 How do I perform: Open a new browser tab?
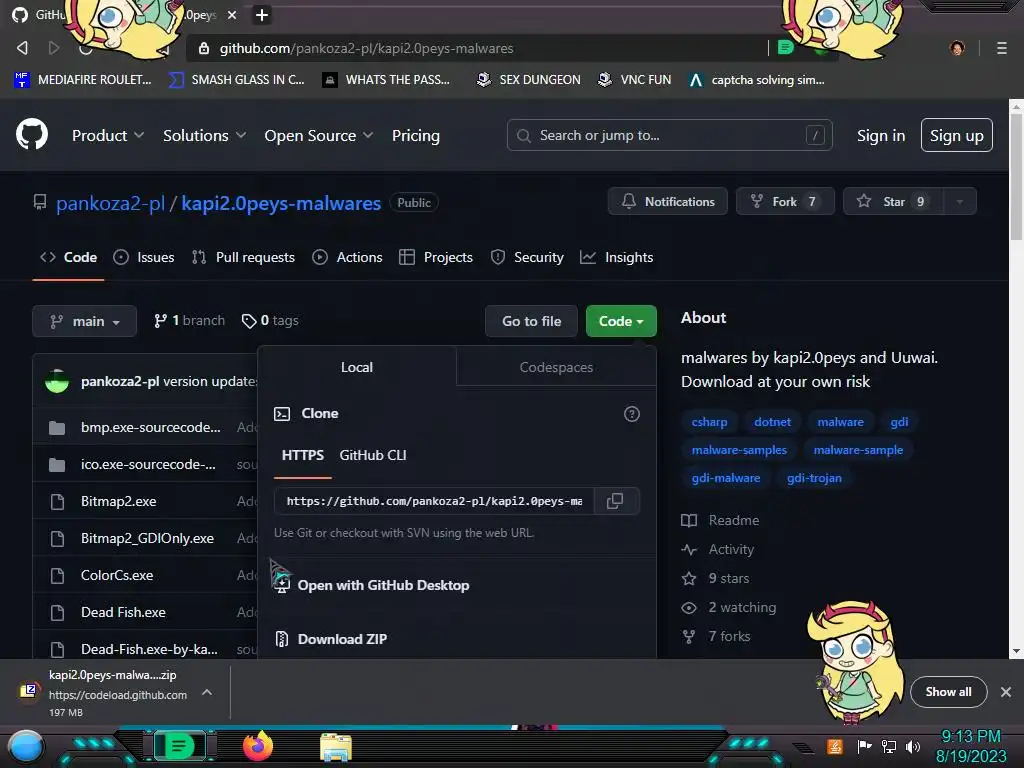(x=262, y=14)
